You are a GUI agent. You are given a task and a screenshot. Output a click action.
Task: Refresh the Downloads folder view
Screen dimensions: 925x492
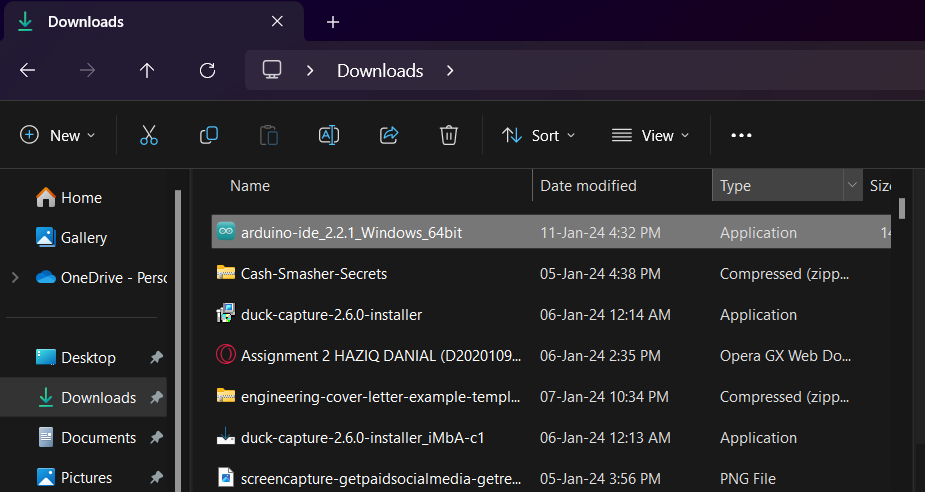(x=208, y=70)
